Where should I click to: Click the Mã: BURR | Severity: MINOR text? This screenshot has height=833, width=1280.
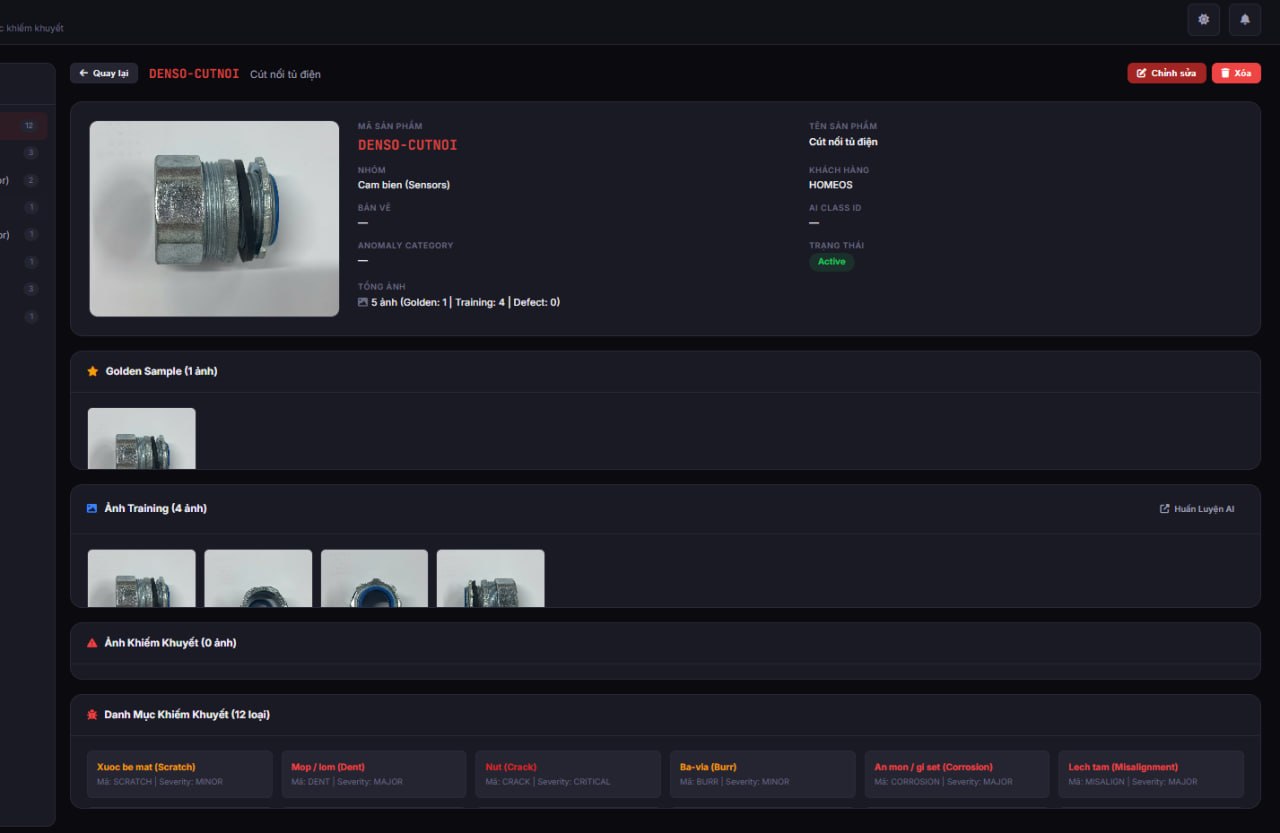734,782
